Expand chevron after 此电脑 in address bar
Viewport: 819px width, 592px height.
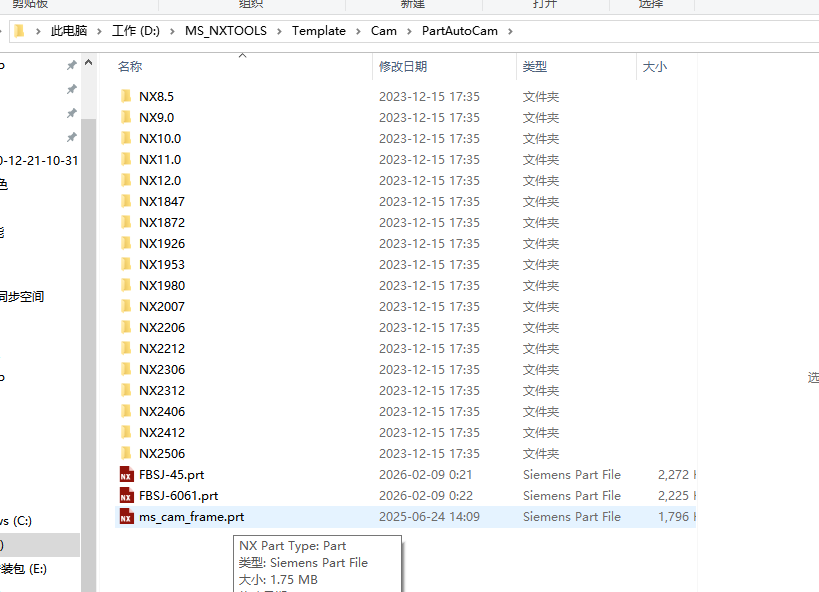point(99,31)
